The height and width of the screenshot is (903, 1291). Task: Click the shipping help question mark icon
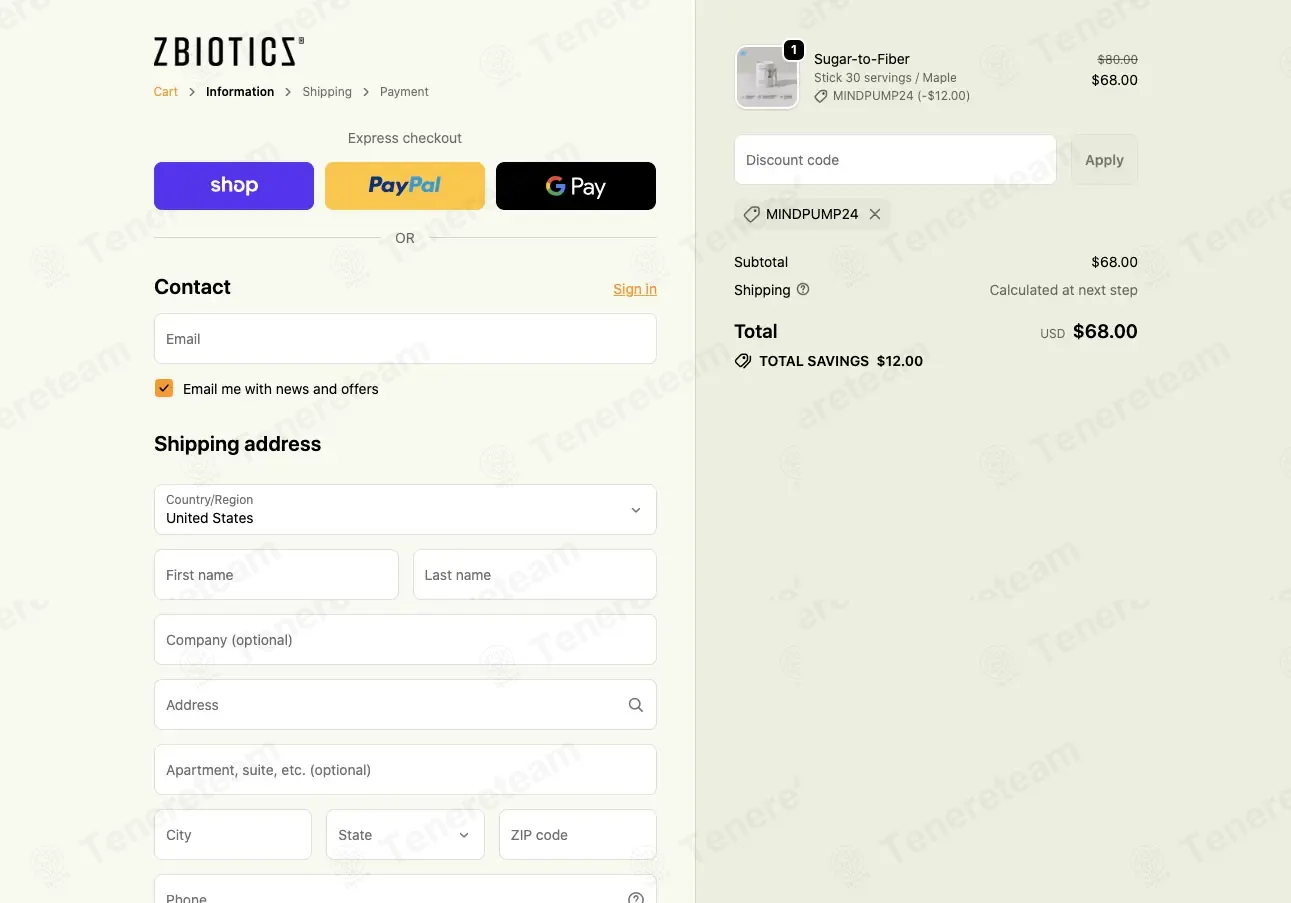803,289
